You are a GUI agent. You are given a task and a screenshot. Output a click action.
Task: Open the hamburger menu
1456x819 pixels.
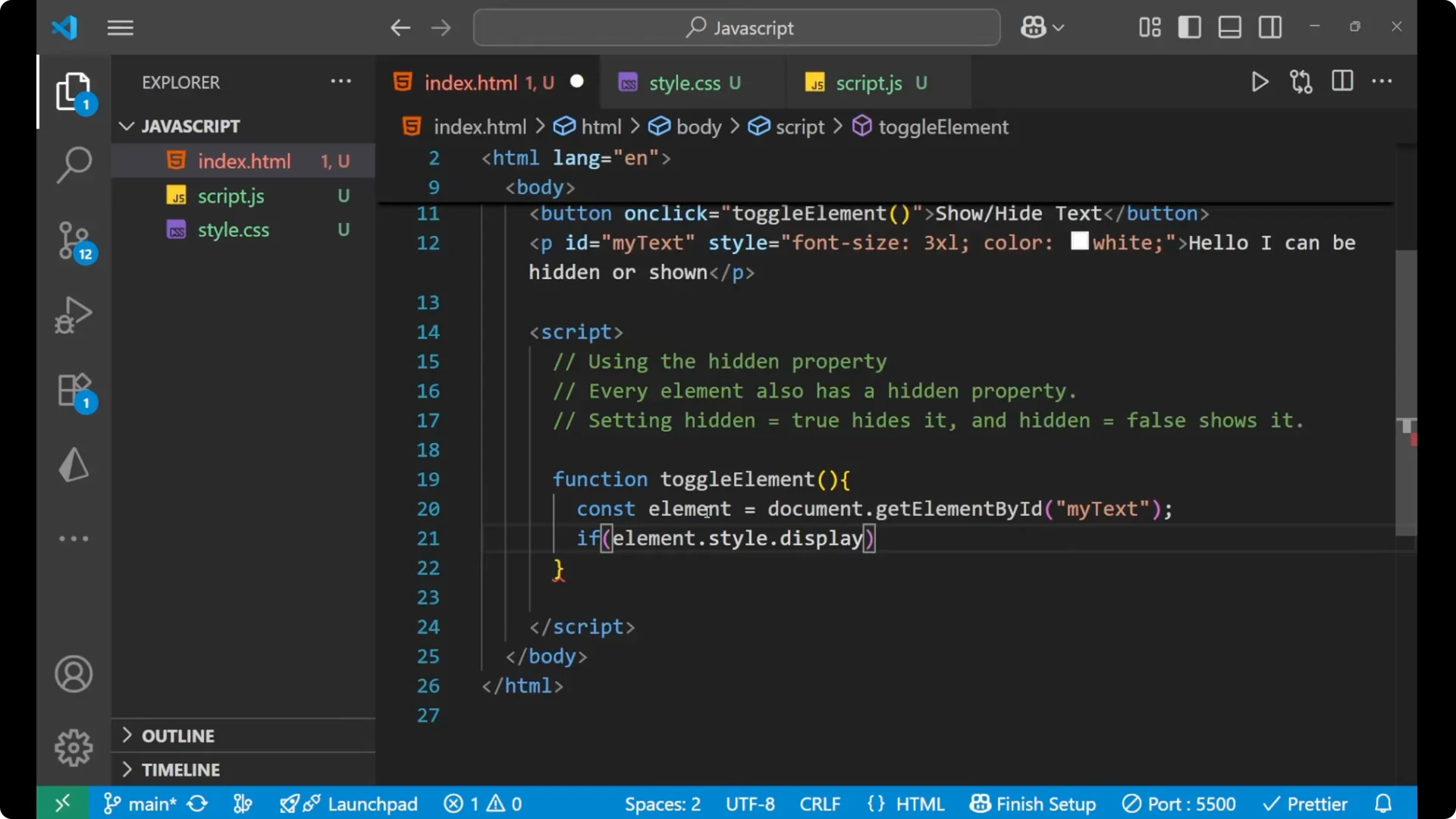[x=120, y=27]
